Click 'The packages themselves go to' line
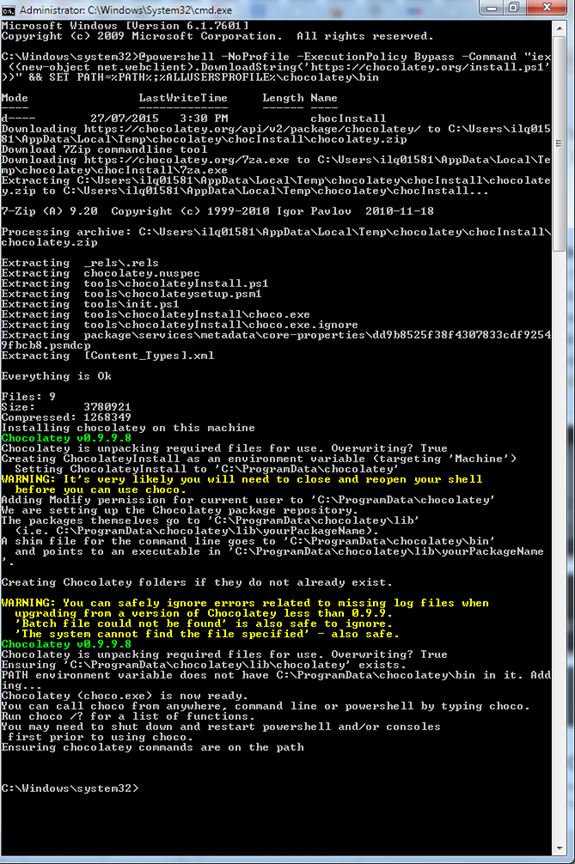The height and width of the screenshot is (864, 575). [211, 520]
